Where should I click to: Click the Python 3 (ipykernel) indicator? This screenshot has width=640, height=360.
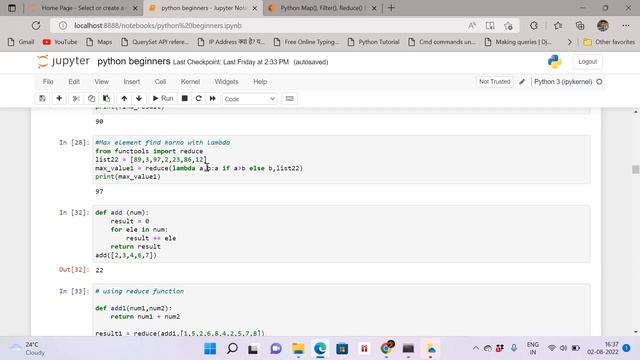(x=563, y=82)
